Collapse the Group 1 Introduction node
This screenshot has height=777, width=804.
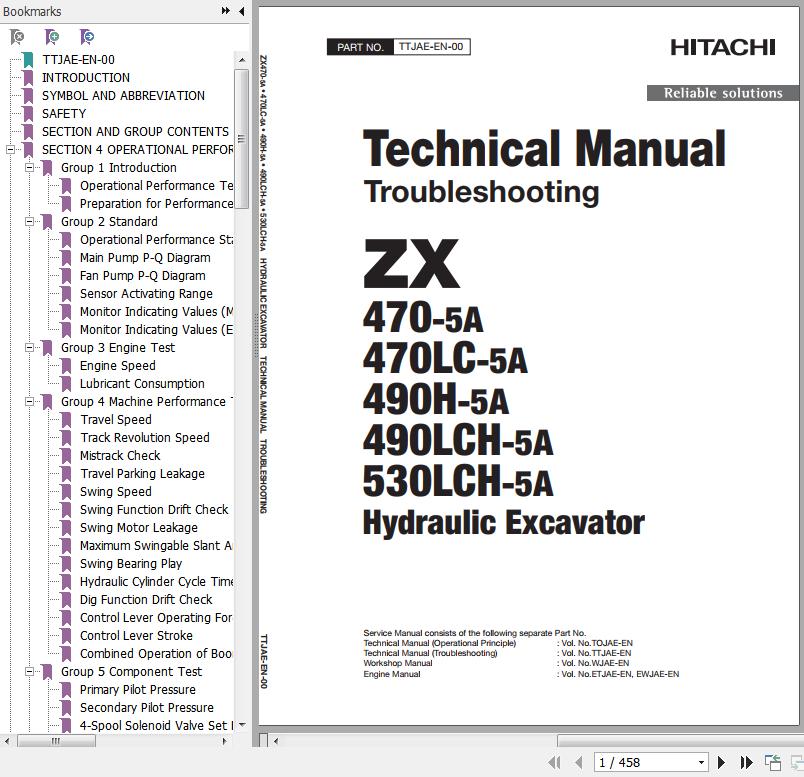tap(29, 168)
